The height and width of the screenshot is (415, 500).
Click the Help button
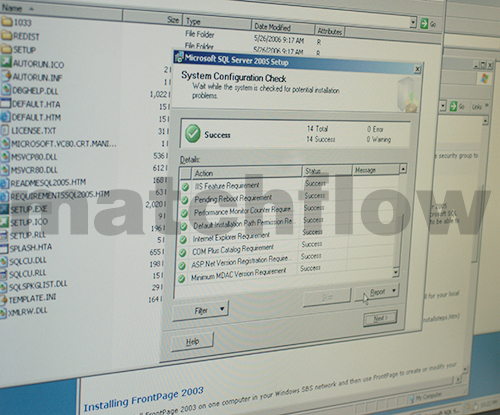click(192, 341)
